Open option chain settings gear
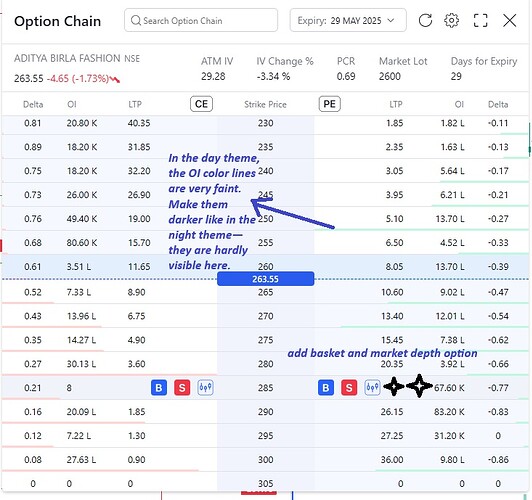 pos(451,20)
